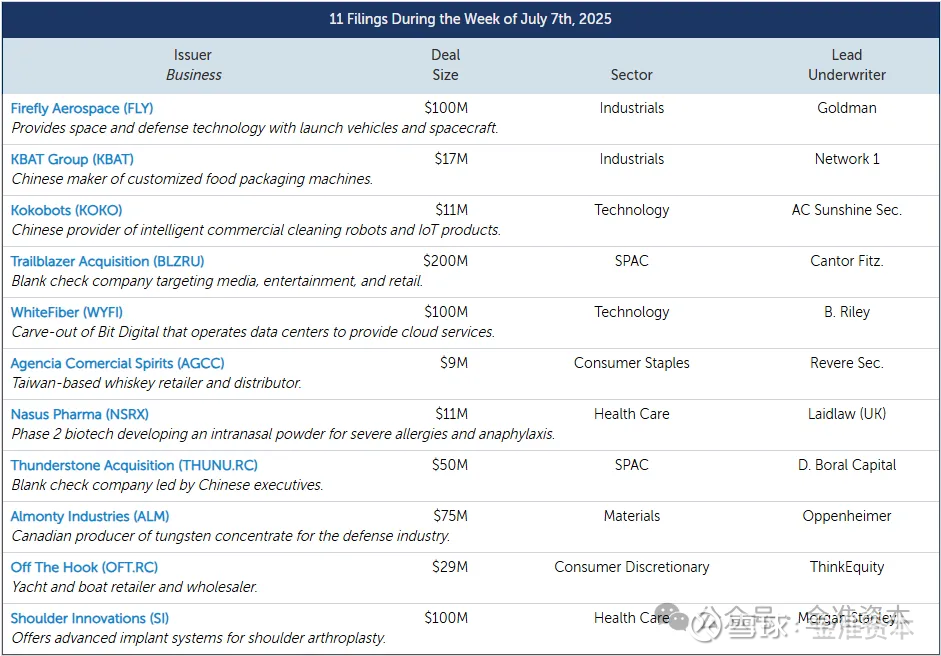Click the Deal Size column header
Screen dimensions: 941x656
[x=445, y=65]
